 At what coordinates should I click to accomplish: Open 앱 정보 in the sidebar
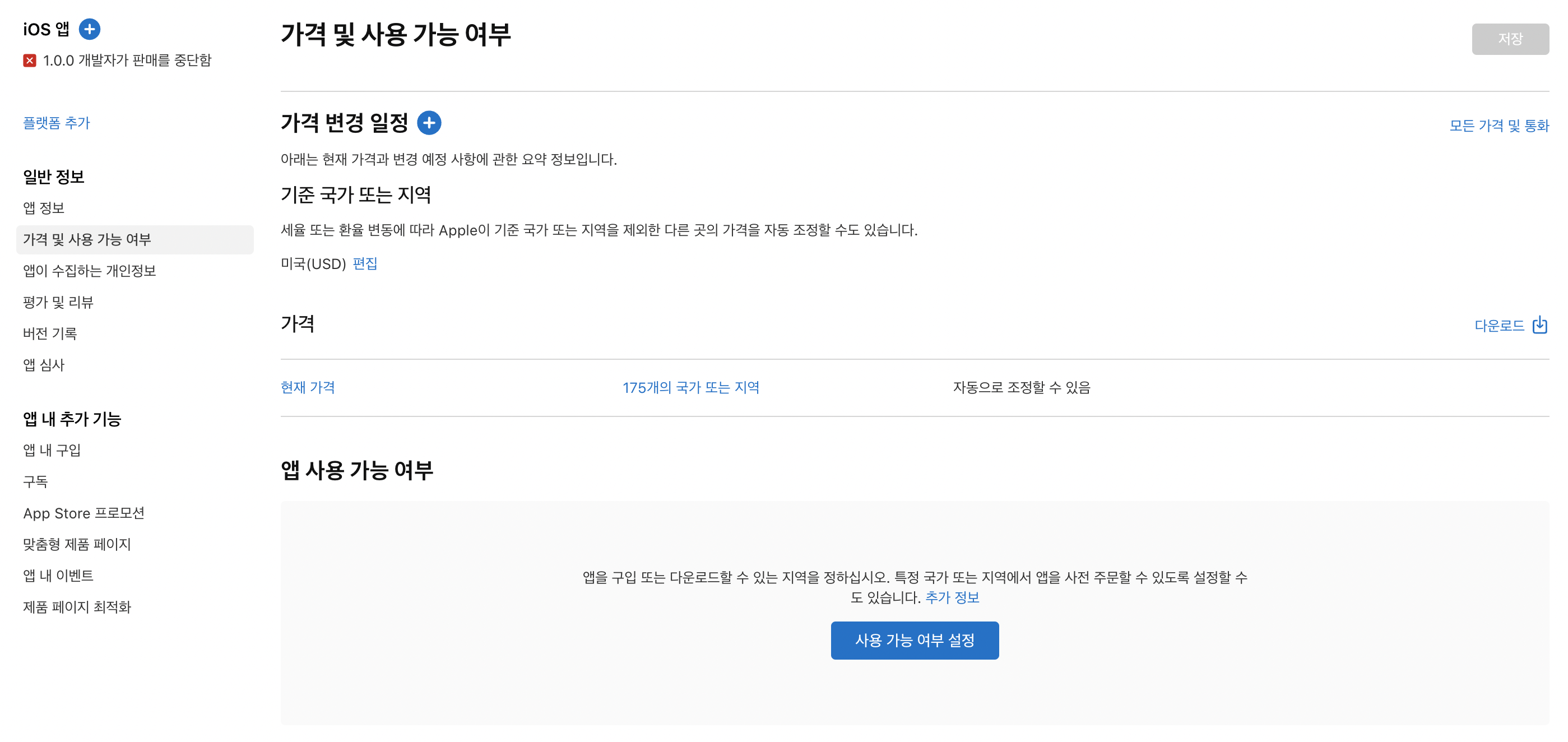(44, 207)
